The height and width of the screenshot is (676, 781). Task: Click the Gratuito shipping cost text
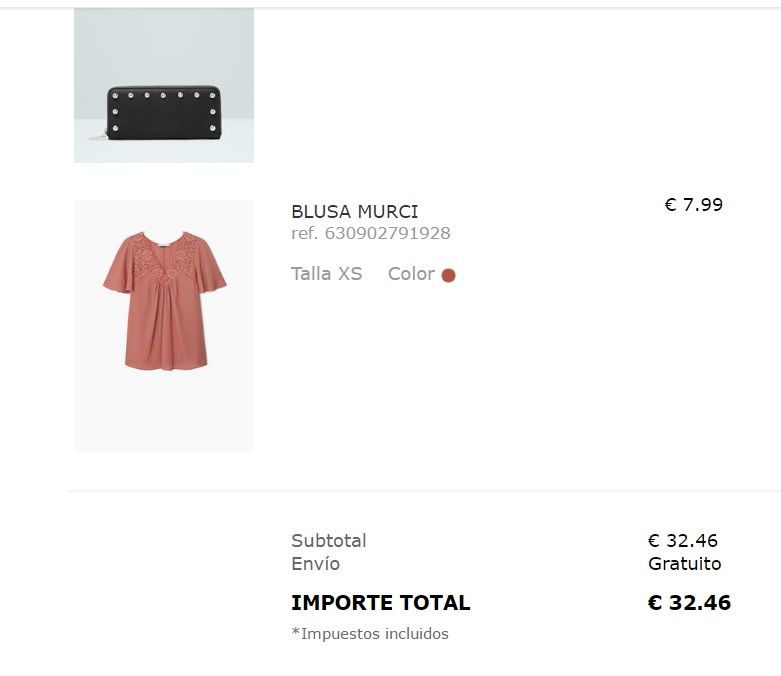click(684, 564)
